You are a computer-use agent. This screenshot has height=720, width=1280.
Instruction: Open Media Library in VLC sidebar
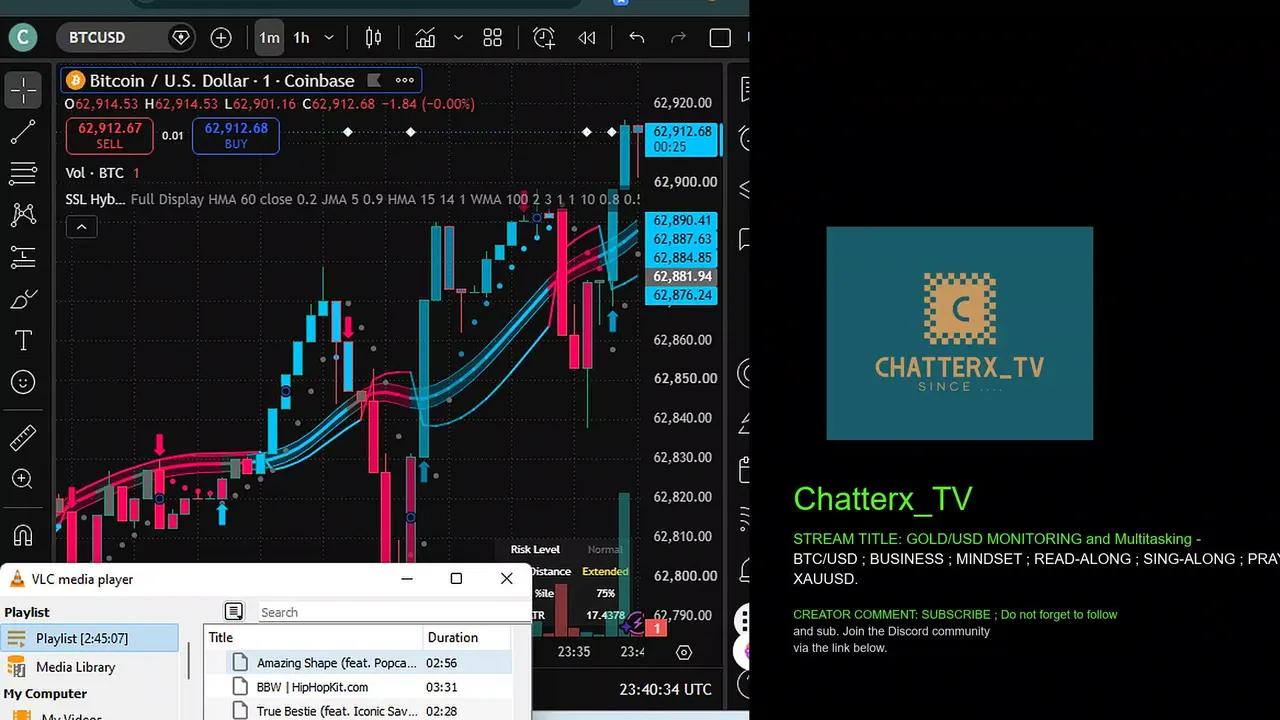coord(75,667)
